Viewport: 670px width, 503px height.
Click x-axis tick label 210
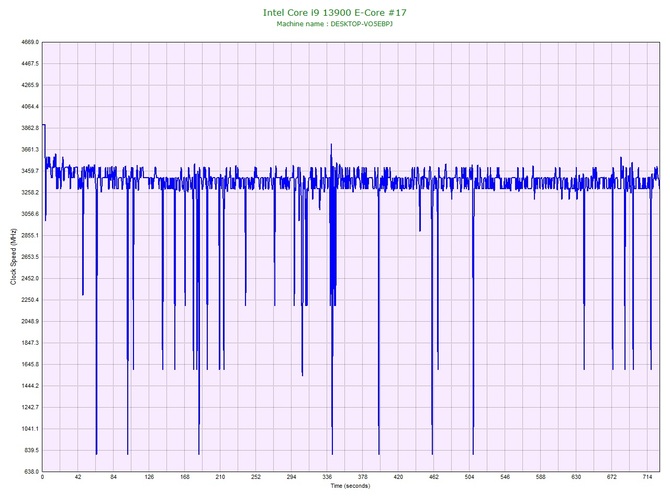pos(220,477)
